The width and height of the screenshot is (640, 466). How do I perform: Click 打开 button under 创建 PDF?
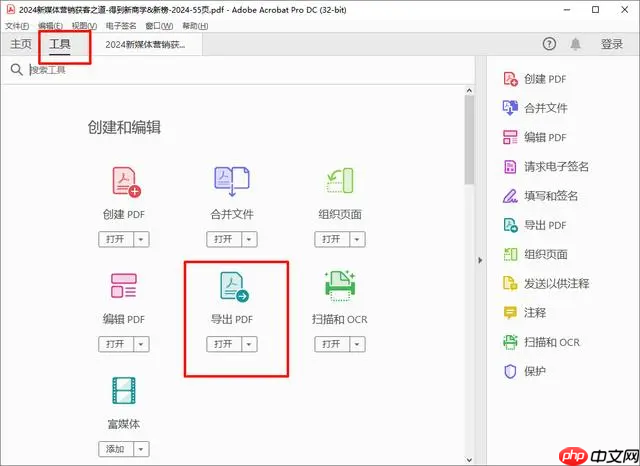116,240
